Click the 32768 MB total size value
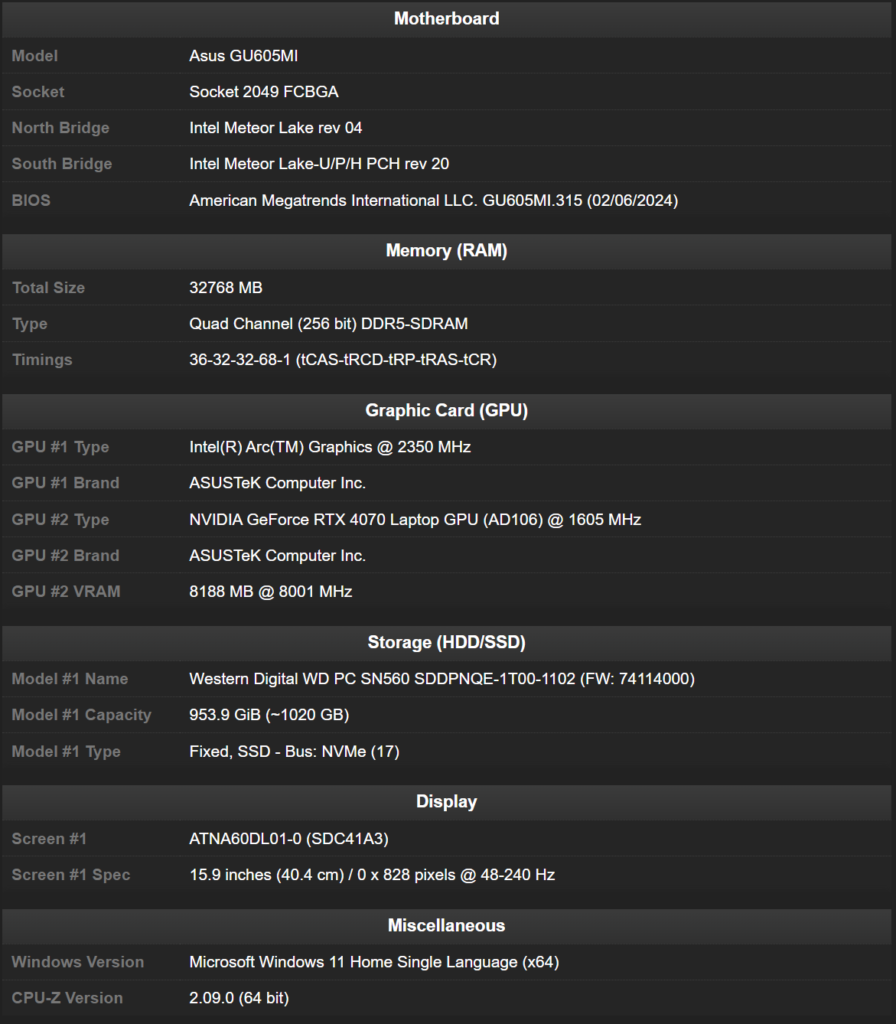Image resolution: width=896 pixels, height=1024 pixels. 226,288
